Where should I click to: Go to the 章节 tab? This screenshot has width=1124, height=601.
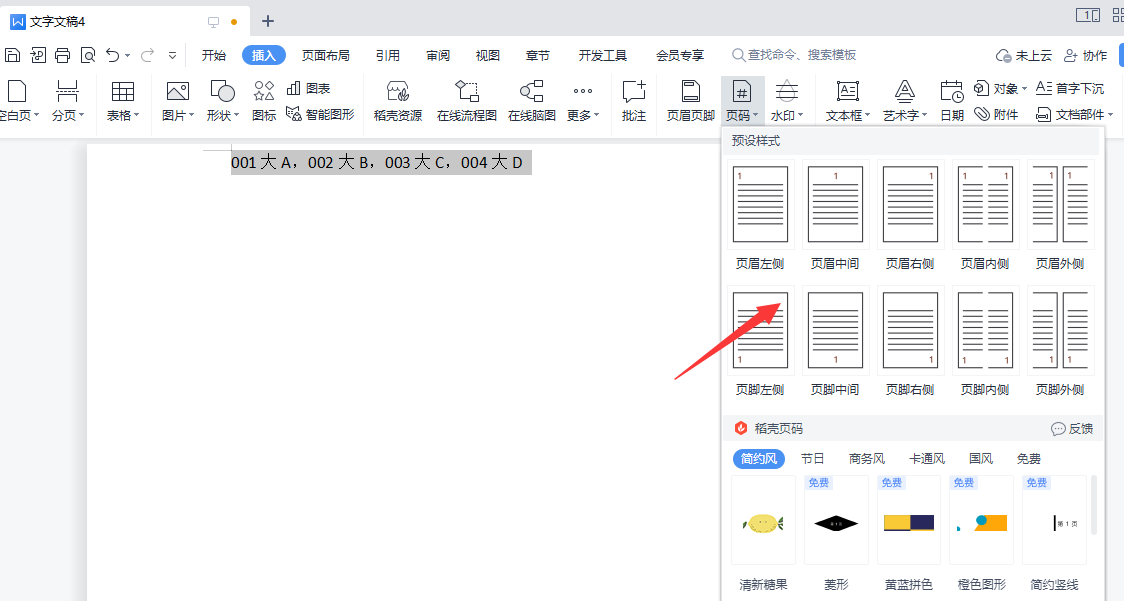538,55
